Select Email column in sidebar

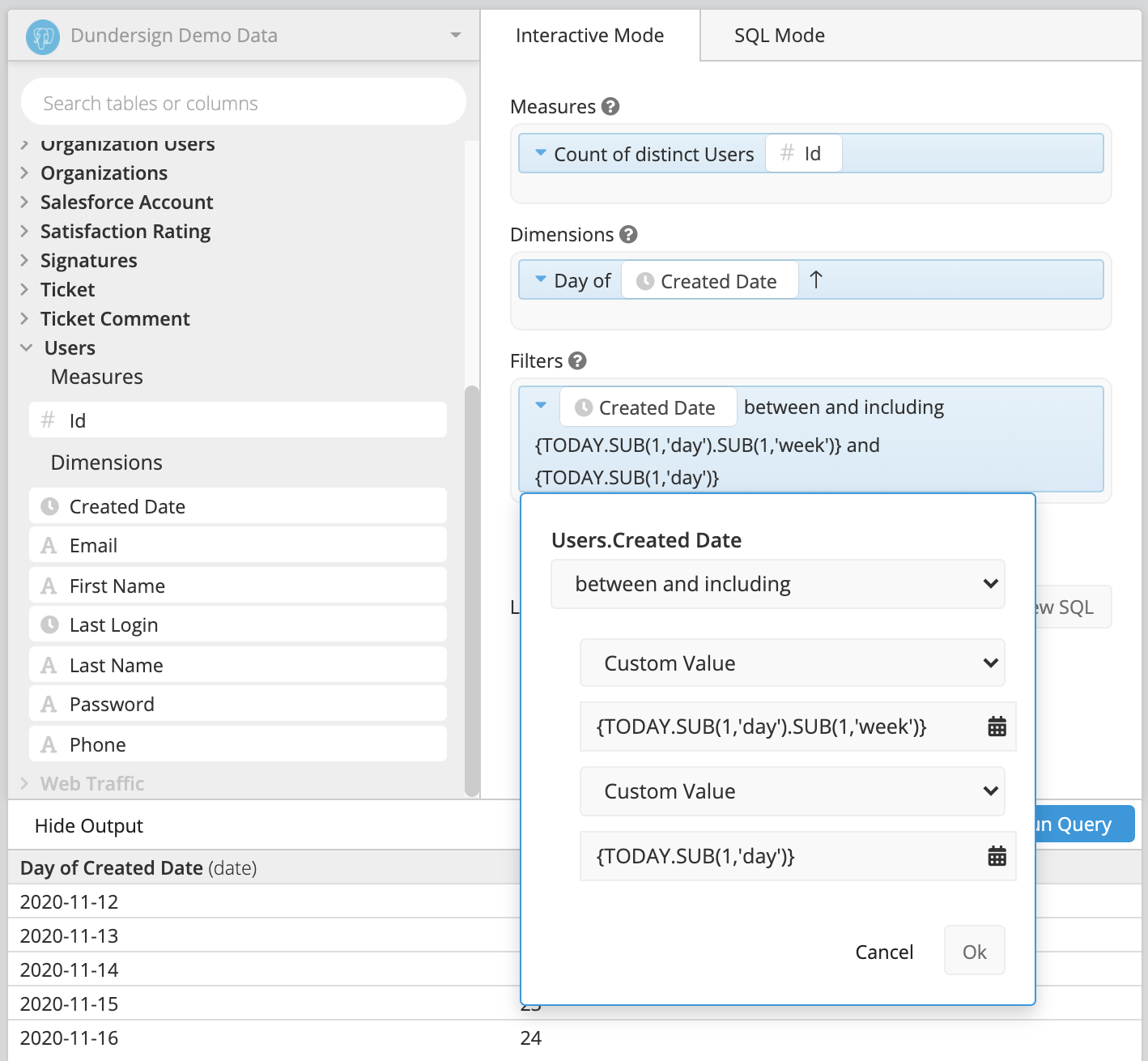238,545
